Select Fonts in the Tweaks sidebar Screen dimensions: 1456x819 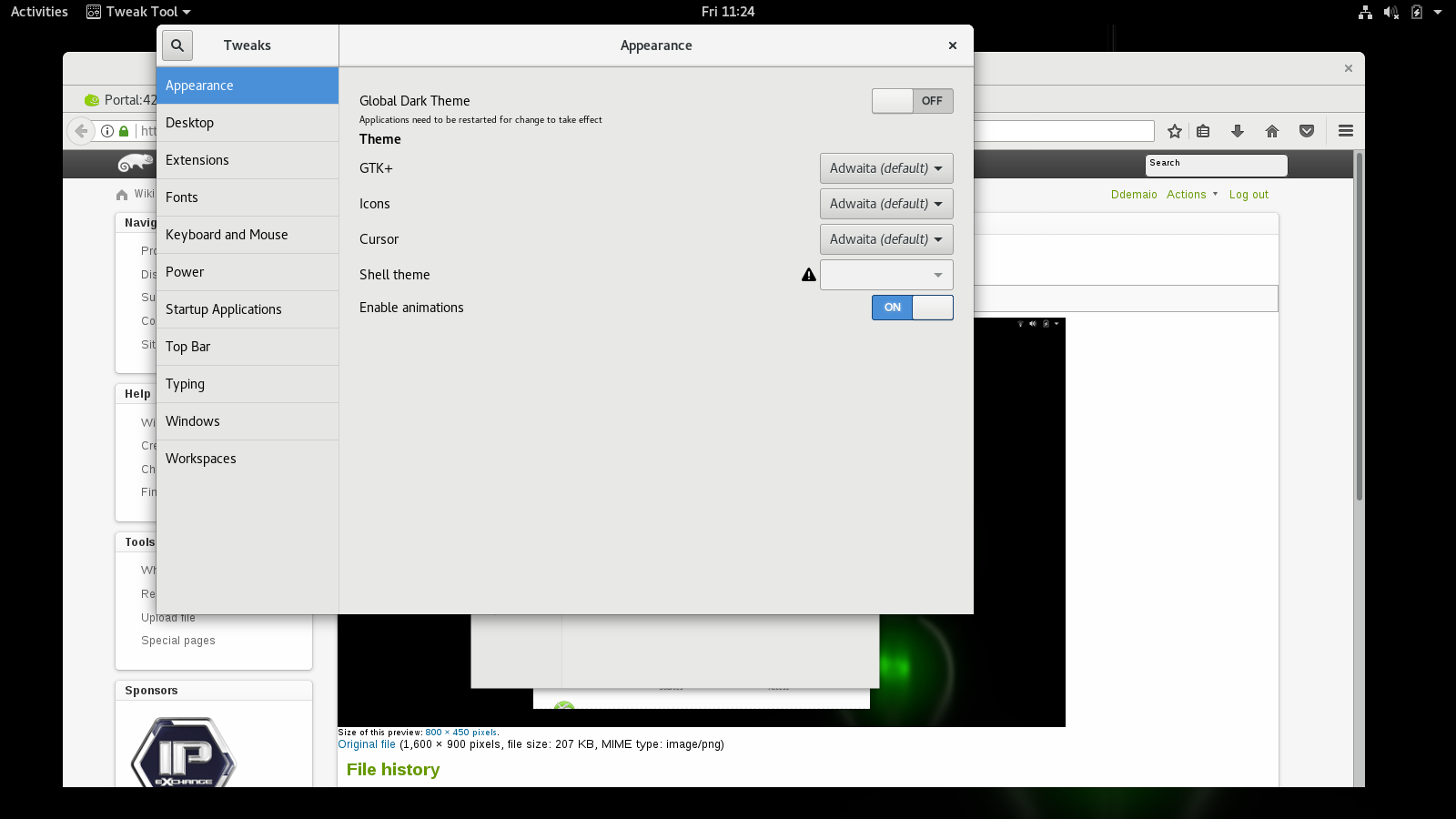[182, 197]
